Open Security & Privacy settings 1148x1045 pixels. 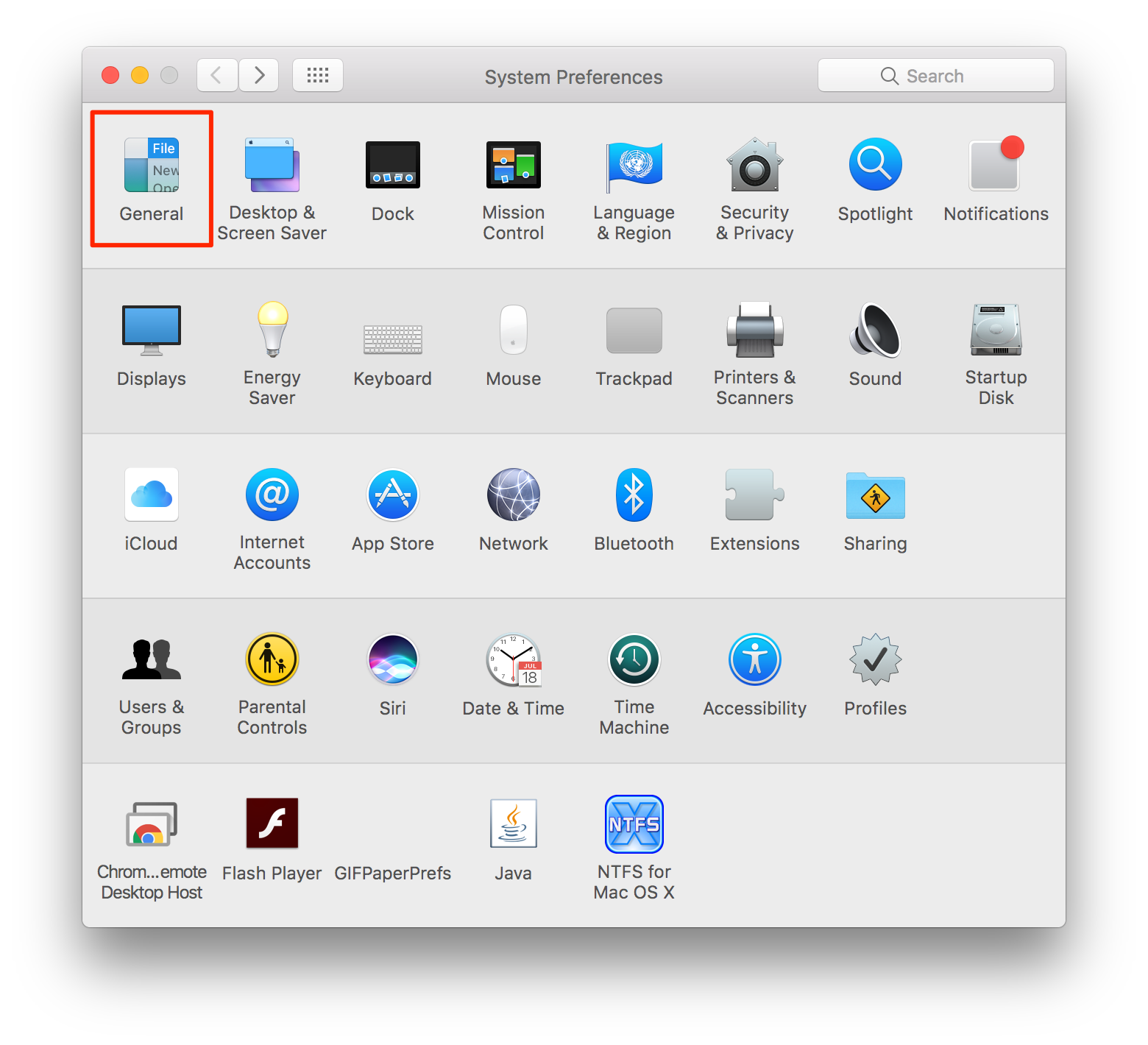[755, 189]
